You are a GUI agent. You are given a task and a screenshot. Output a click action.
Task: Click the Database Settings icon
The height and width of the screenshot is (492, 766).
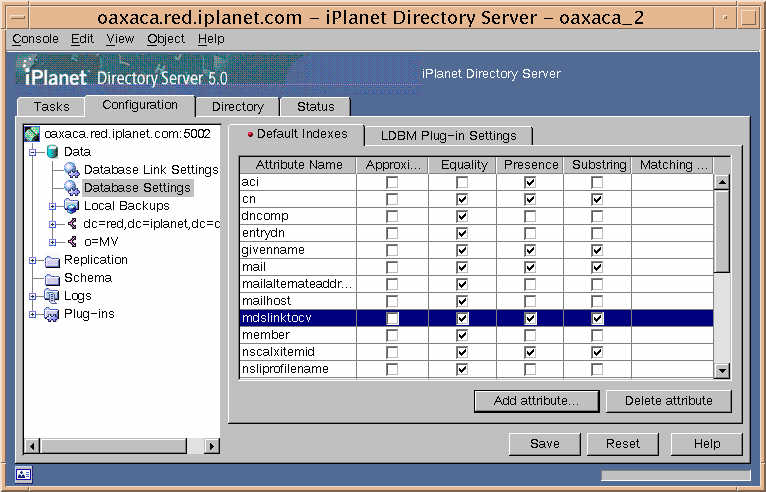pos(71,188)
